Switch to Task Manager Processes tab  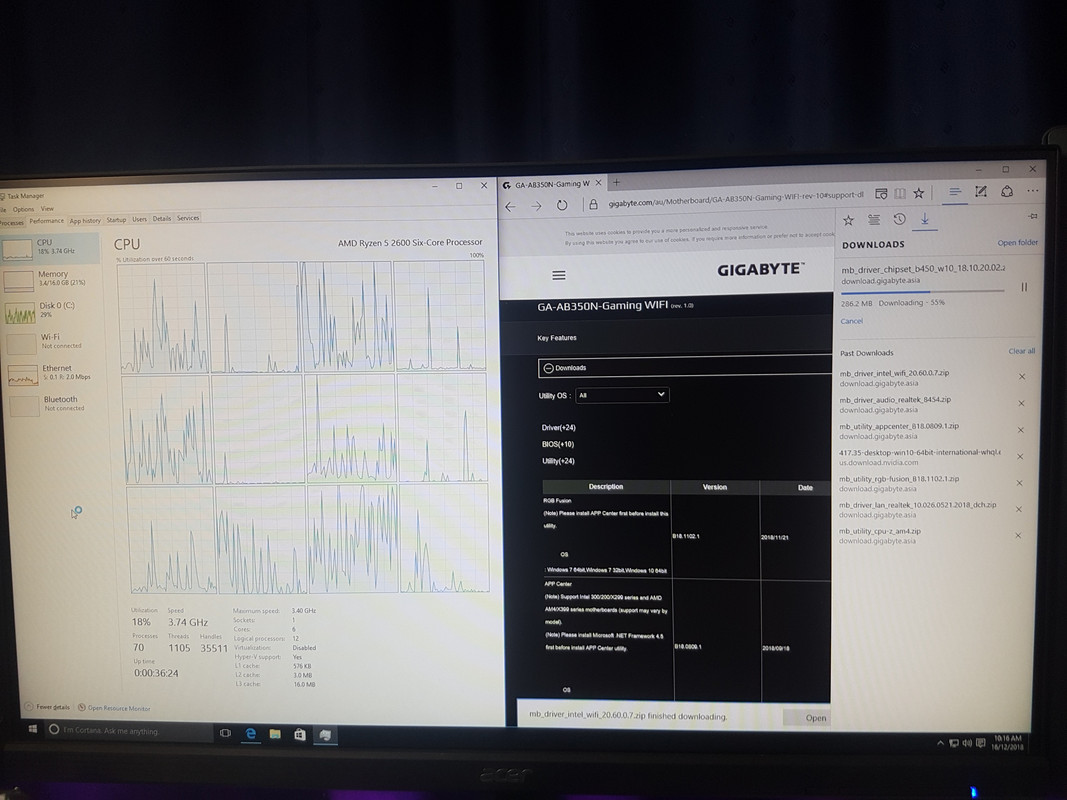(x=12, y=222)
